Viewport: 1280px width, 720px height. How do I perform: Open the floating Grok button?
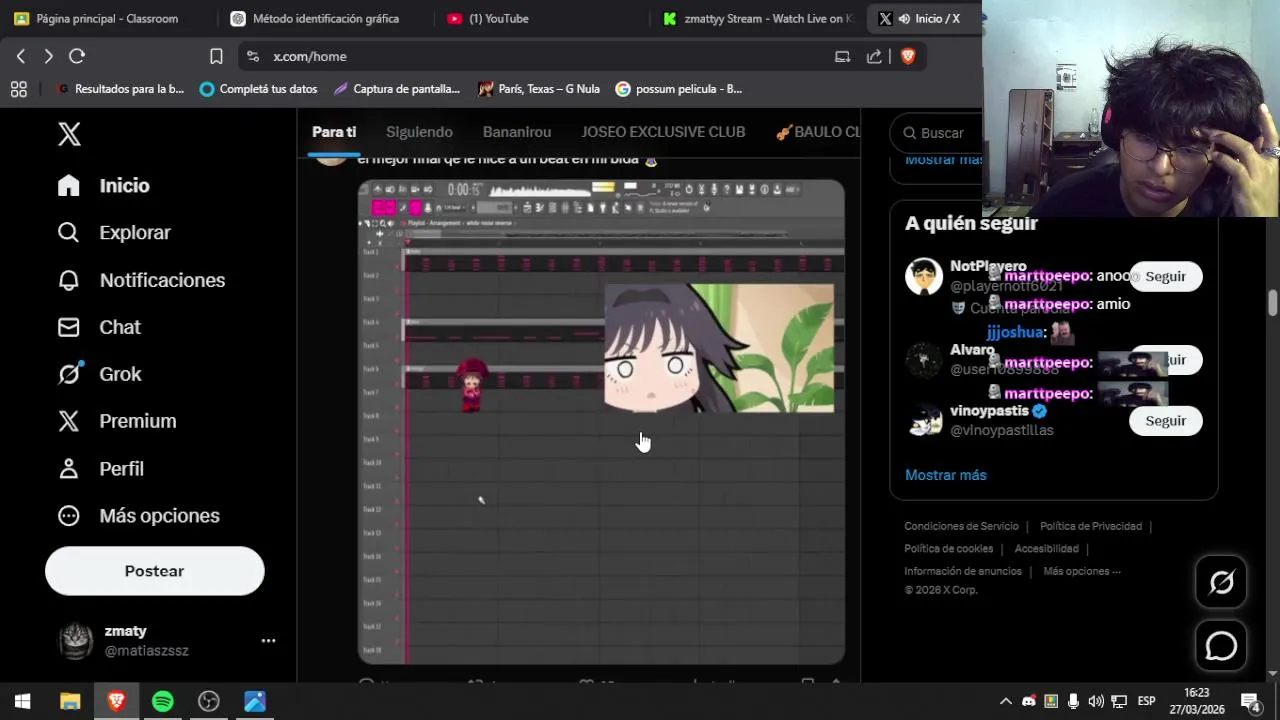(1221, 582)
